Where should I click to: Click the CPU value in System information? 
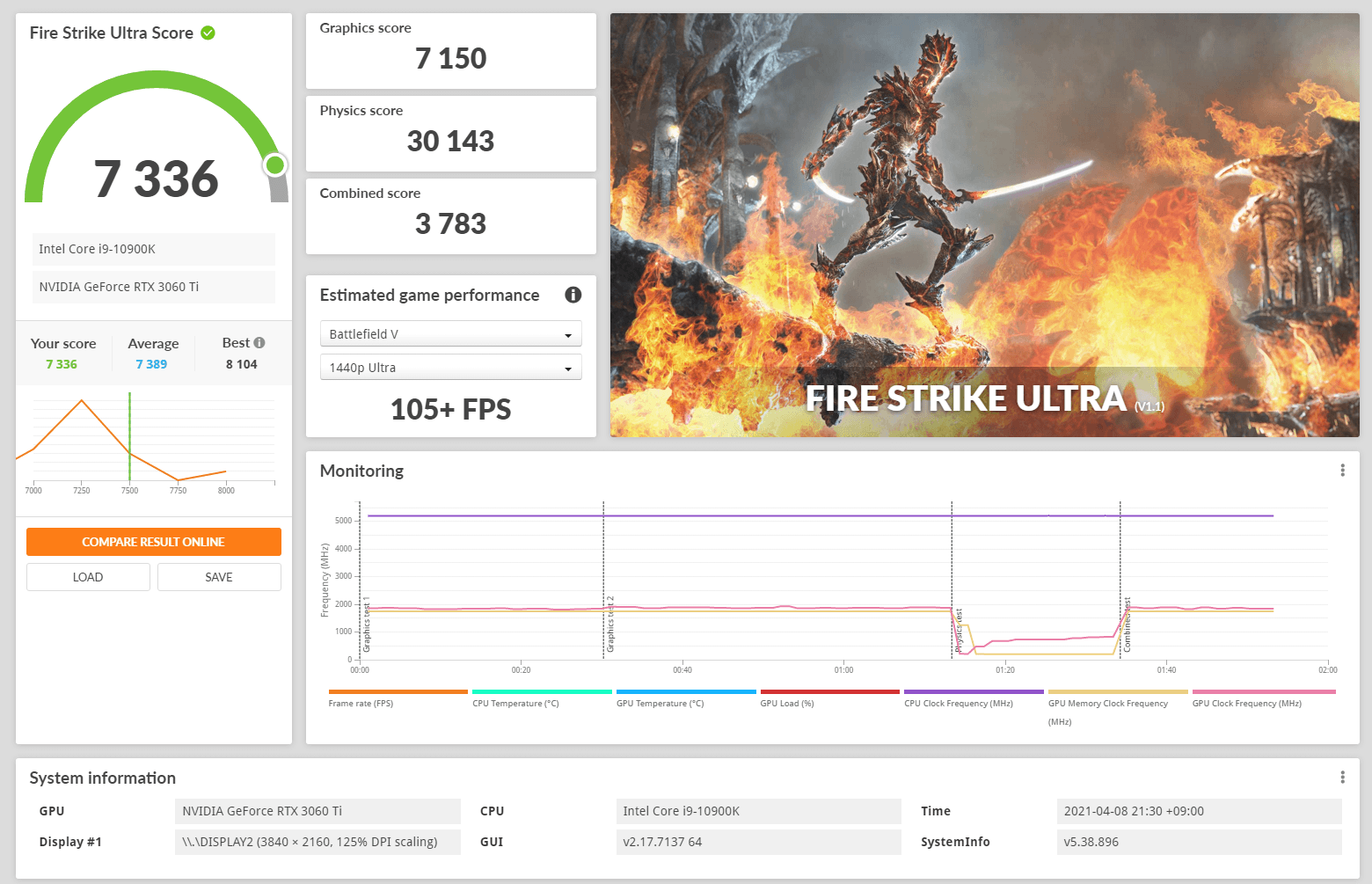point(759,811)
